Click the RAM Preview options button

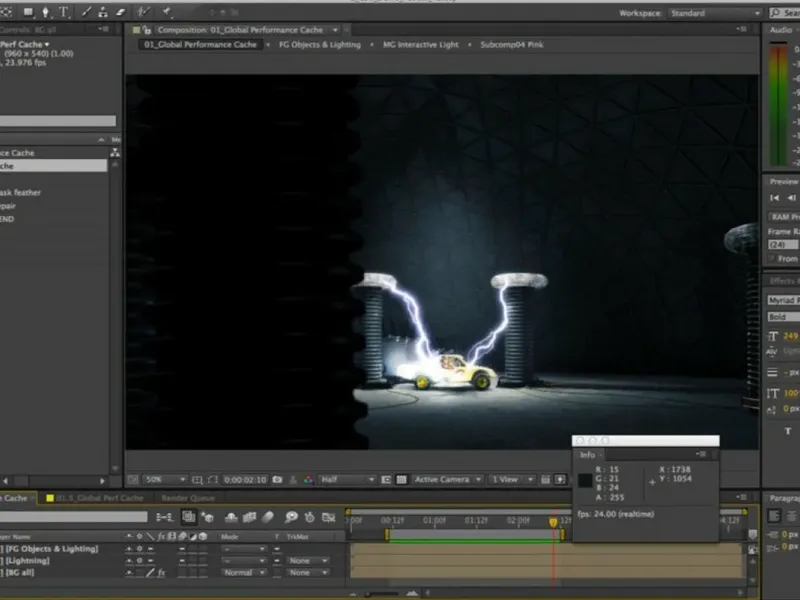783,217
